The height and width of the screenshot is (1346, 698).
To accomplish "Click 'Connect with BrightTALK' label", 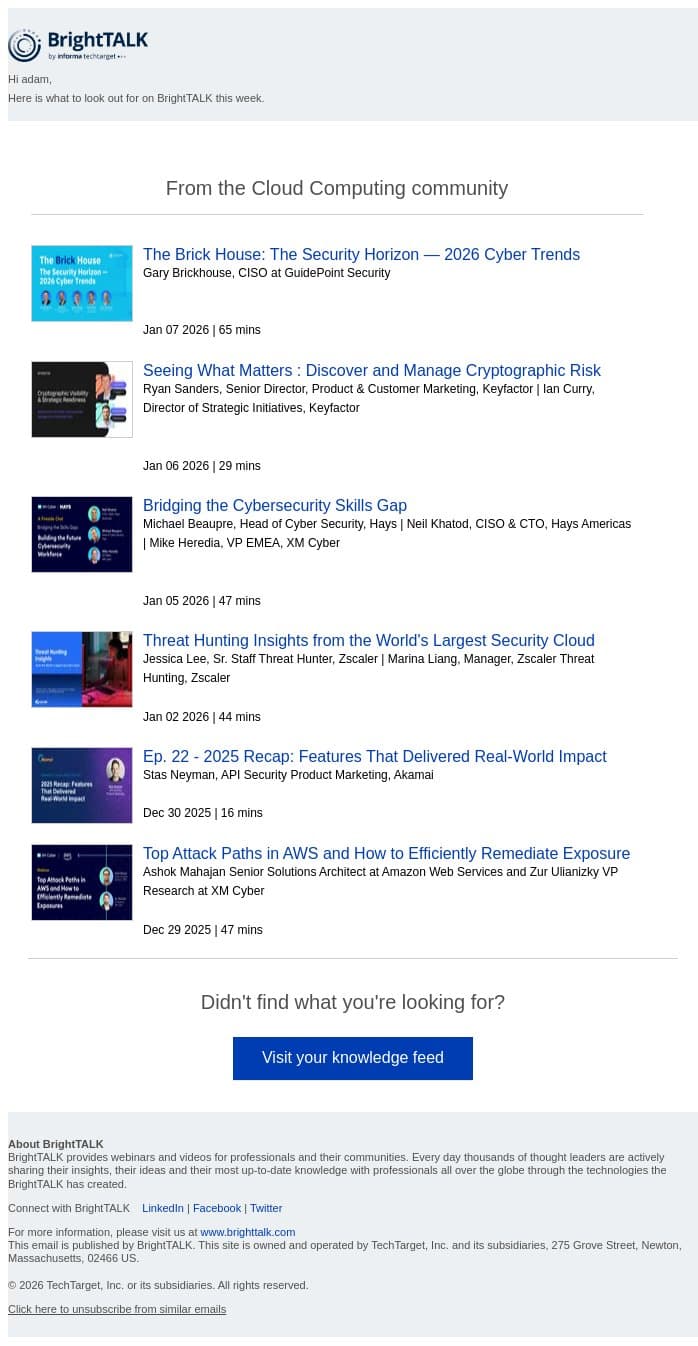I will pos(69,1208).
